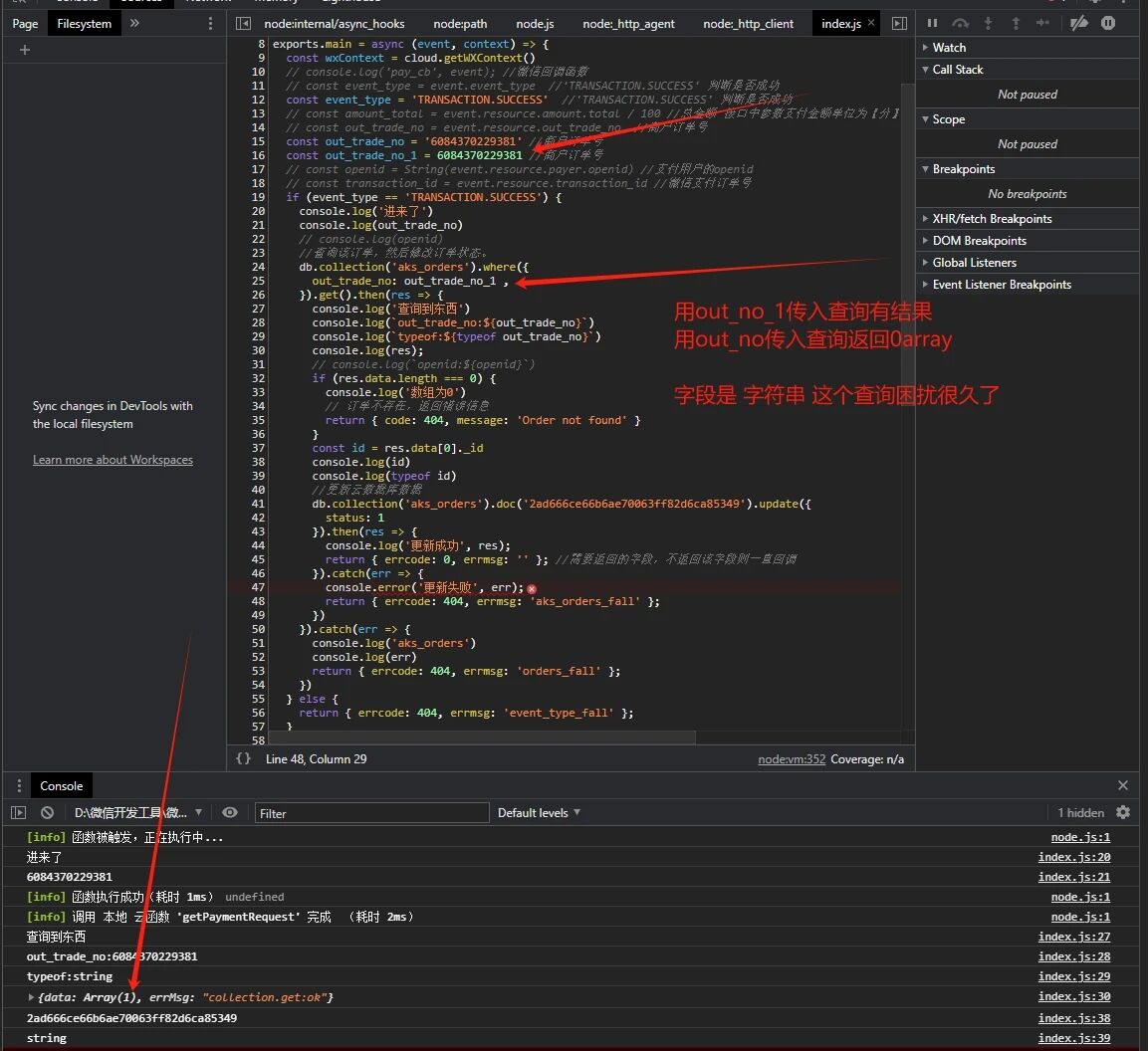Pretty print code braces icon
The height and width of the screenshot is (1051, 1148).
(x=243, y=759)
